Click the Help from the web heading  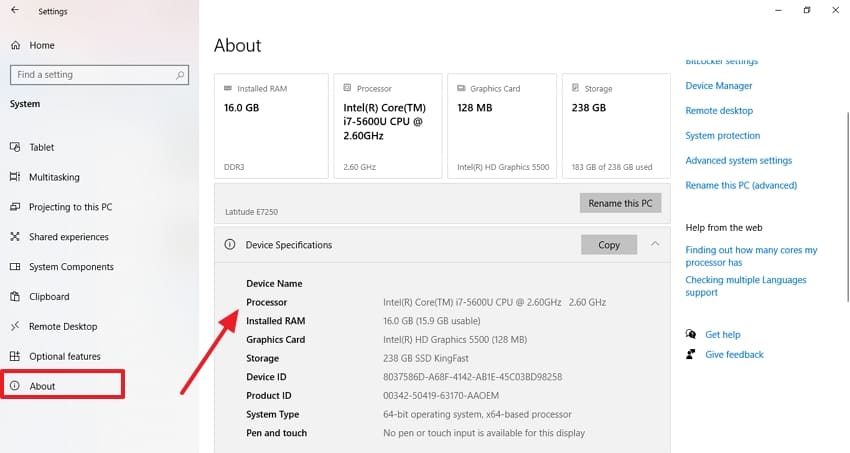pos(724,228)
